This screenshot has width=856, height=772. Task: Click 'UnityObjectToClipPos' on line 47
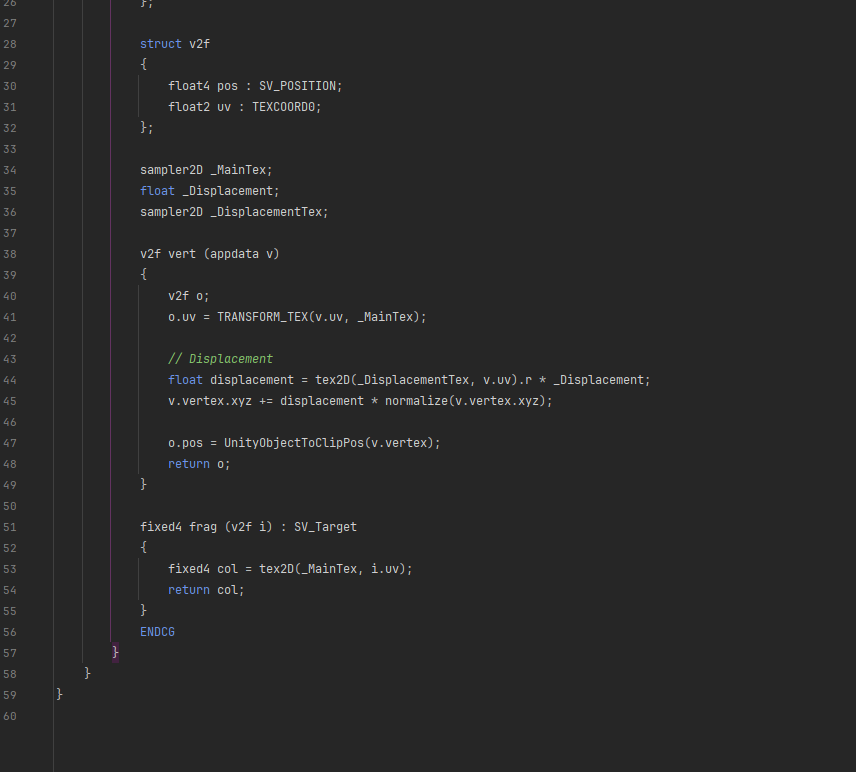(294, 443)
